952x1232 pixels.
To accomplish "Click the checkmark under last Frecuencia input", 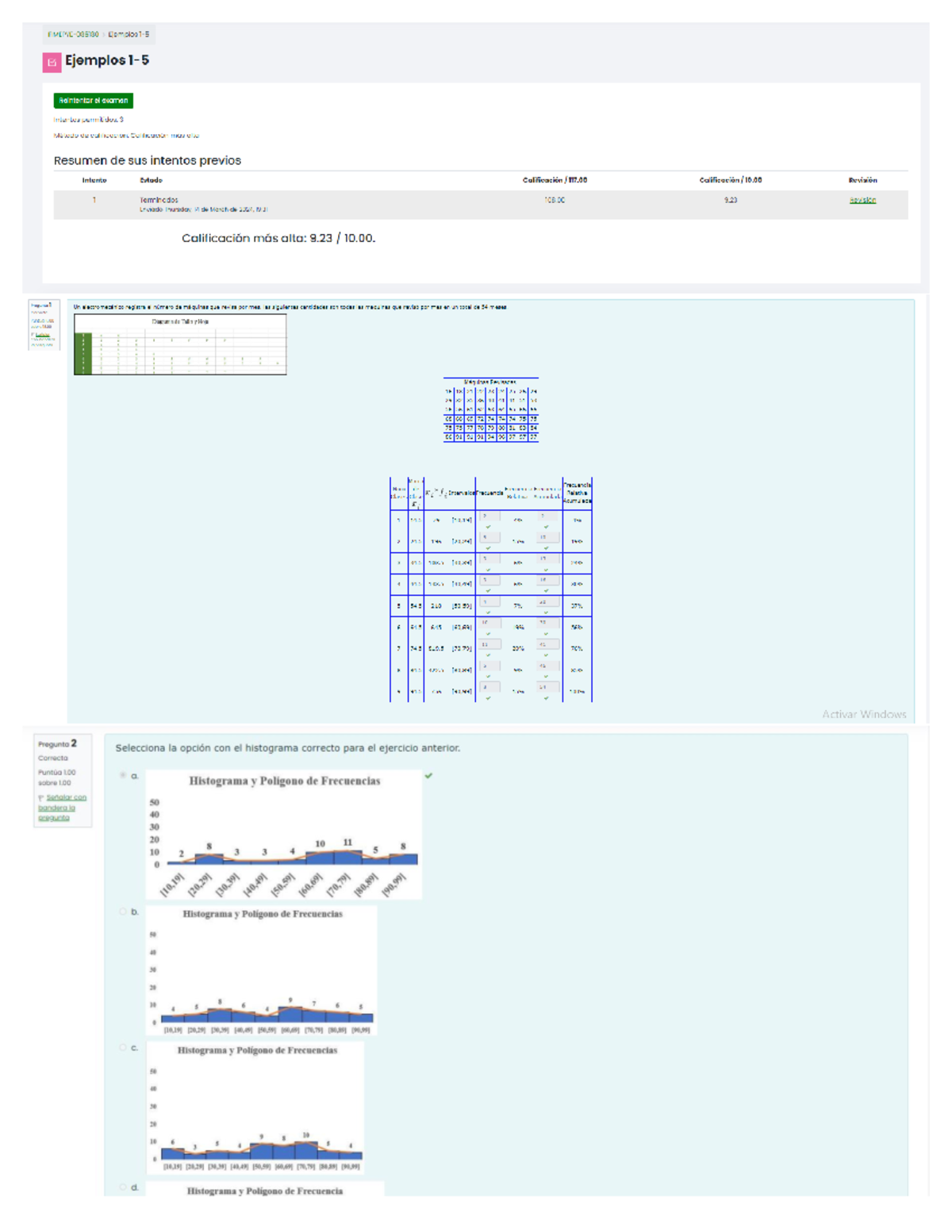I will [488, 698].
